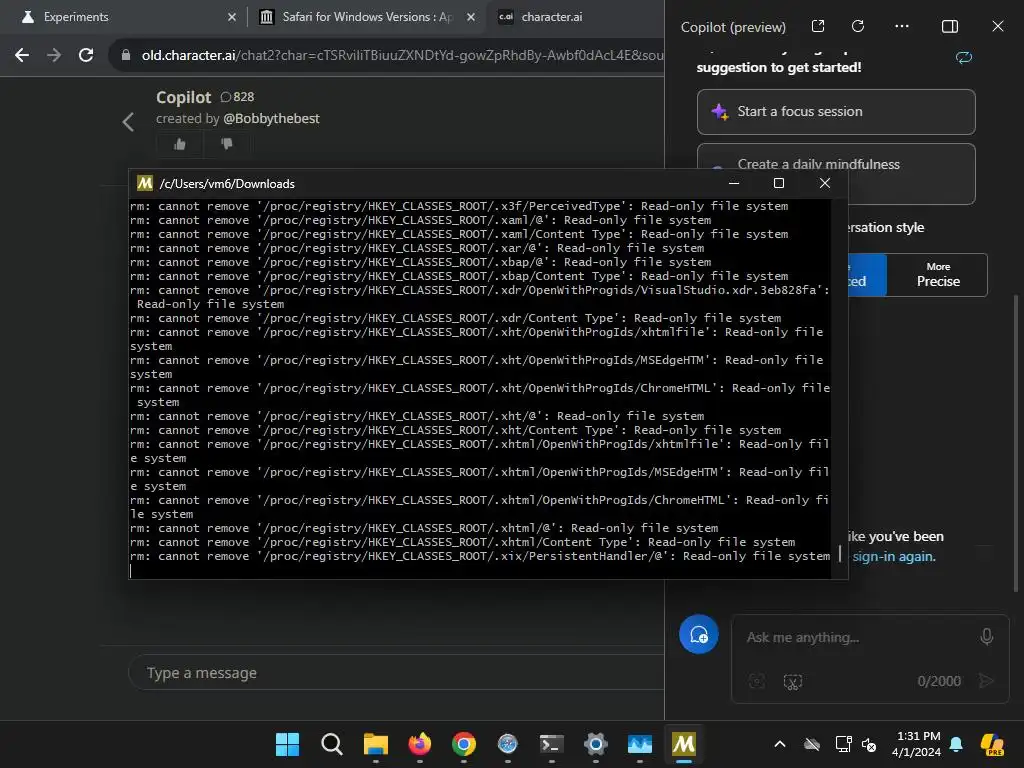This screenshot has width=1024, height=768.
Task: Choose the Balanced conversation style
Action: [867, 275]
